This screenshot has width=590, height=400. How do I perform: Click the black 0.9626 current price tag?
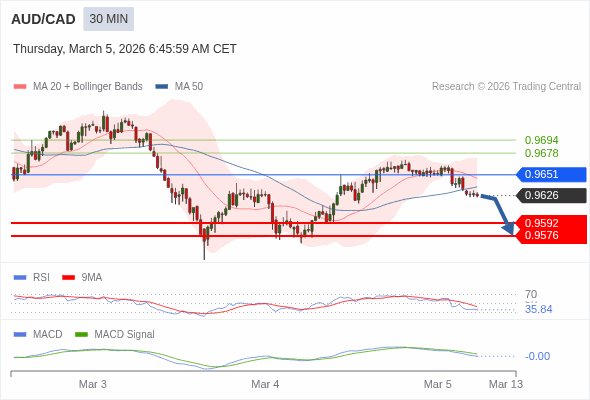(551, 196)
